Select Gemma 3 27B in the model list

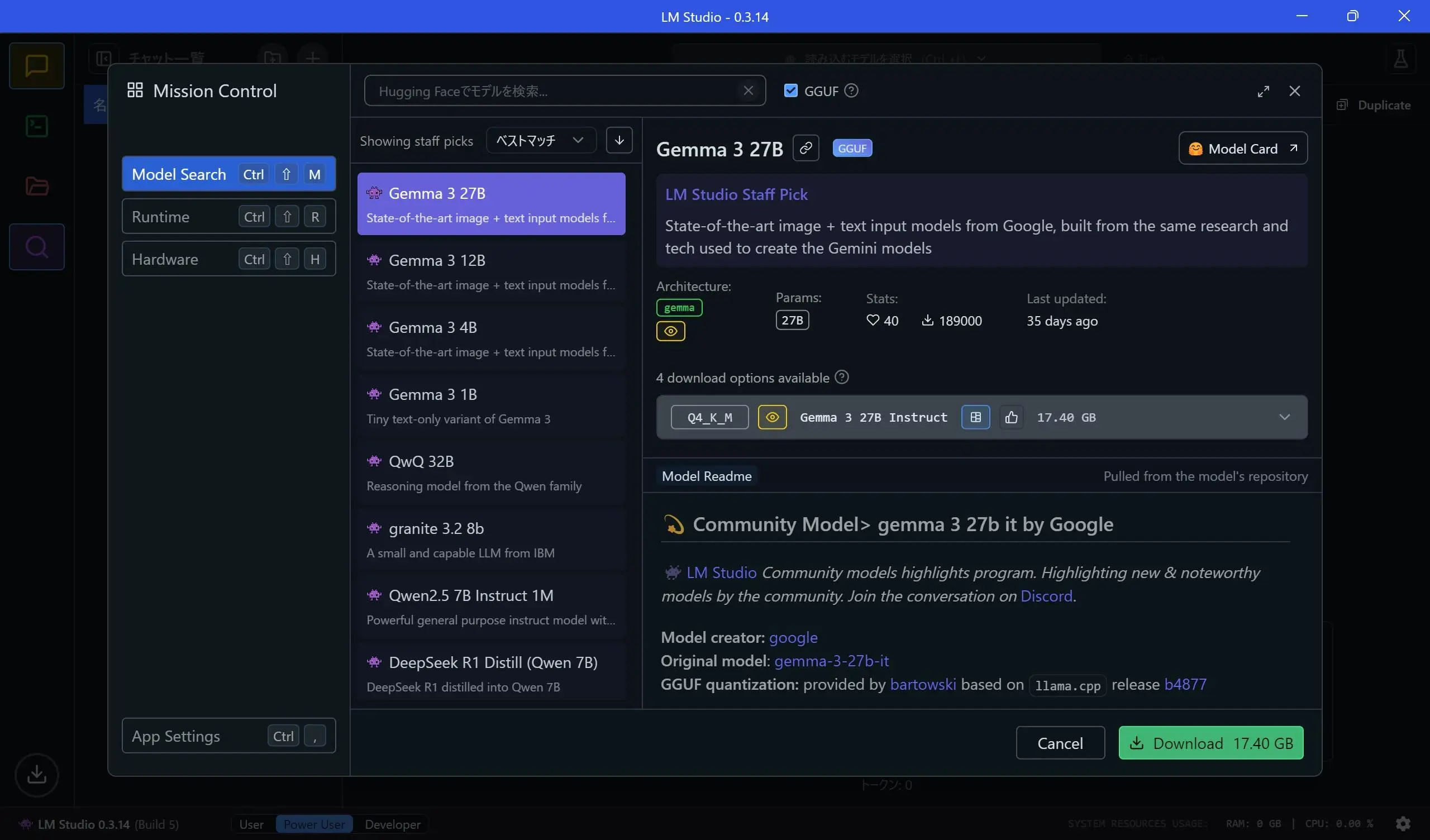492,204
